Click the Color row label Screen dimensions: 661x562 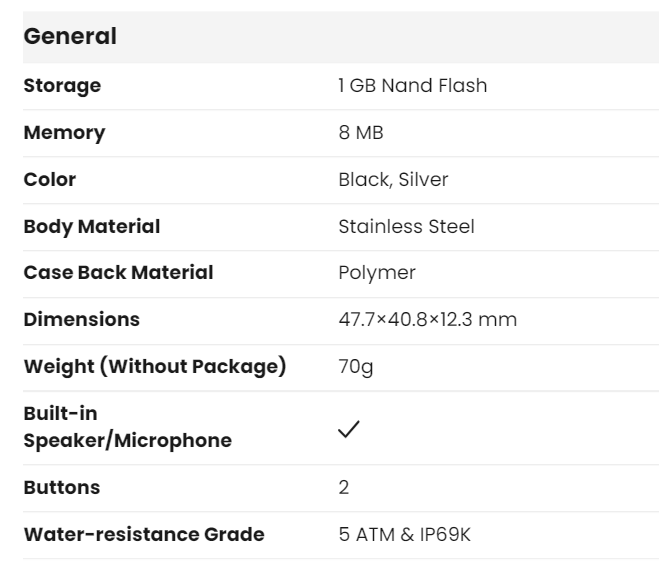pos(50,180)
